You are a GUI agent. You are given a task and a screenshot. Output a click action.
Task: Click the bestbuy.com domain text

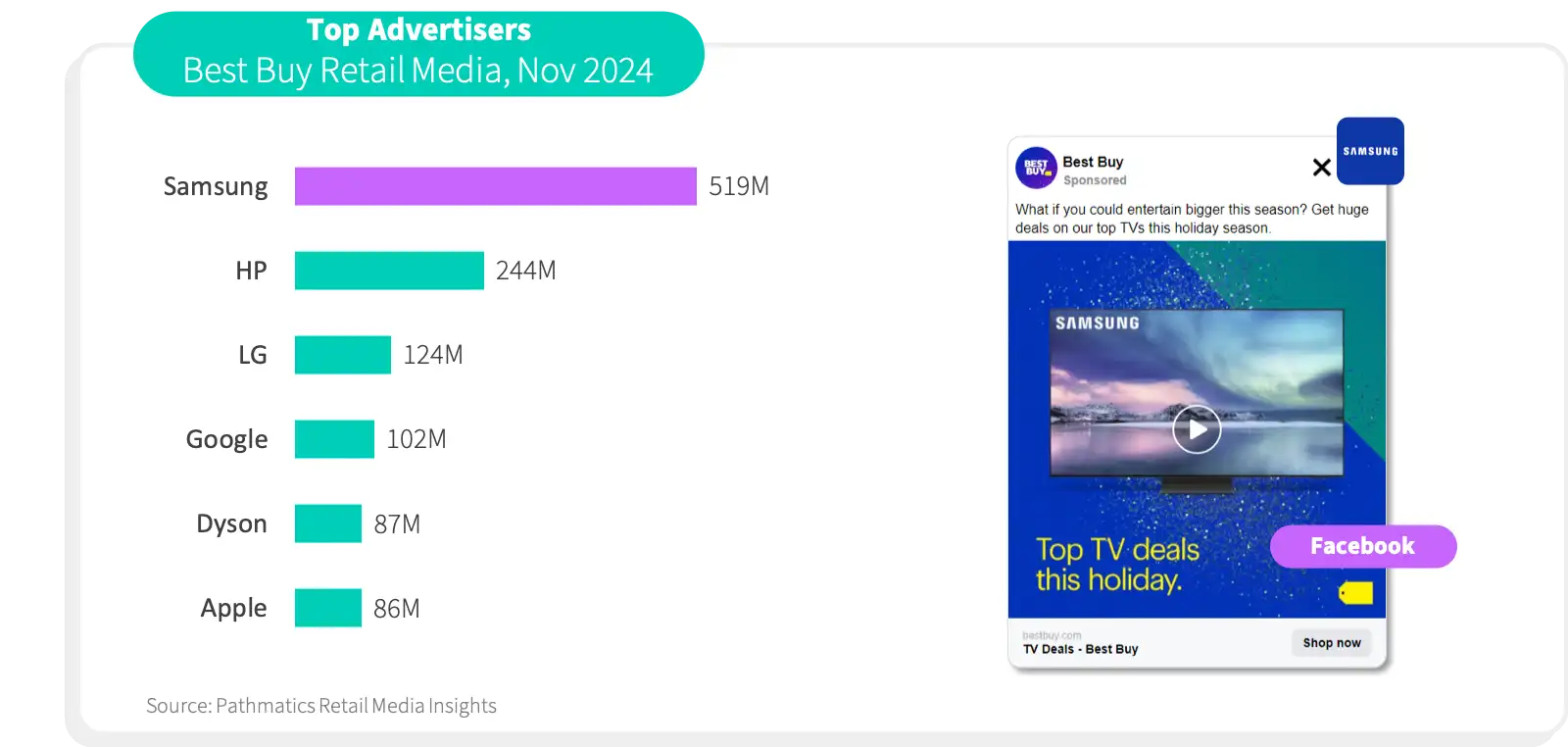(x=1052, y=635)
